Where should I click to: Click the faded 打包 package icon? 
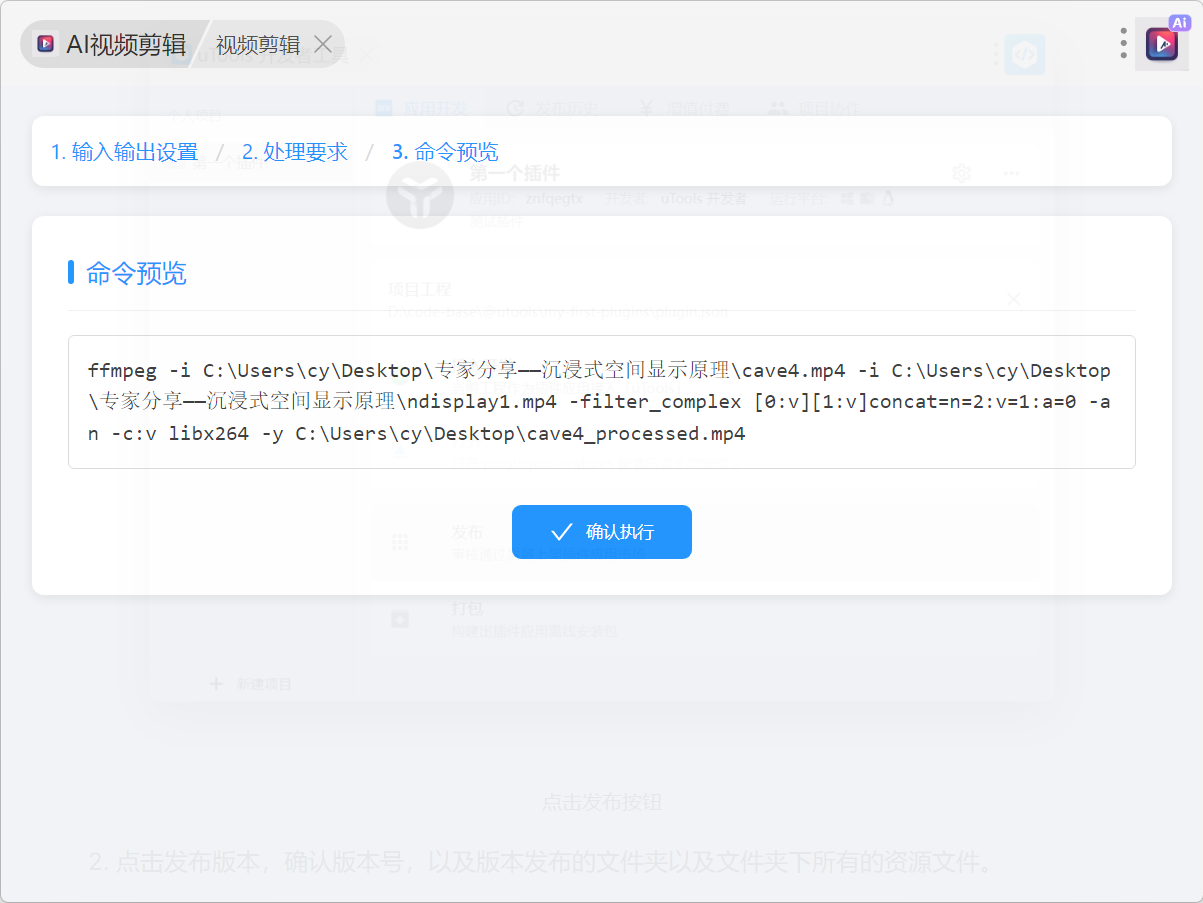click(x=400, y=619)
